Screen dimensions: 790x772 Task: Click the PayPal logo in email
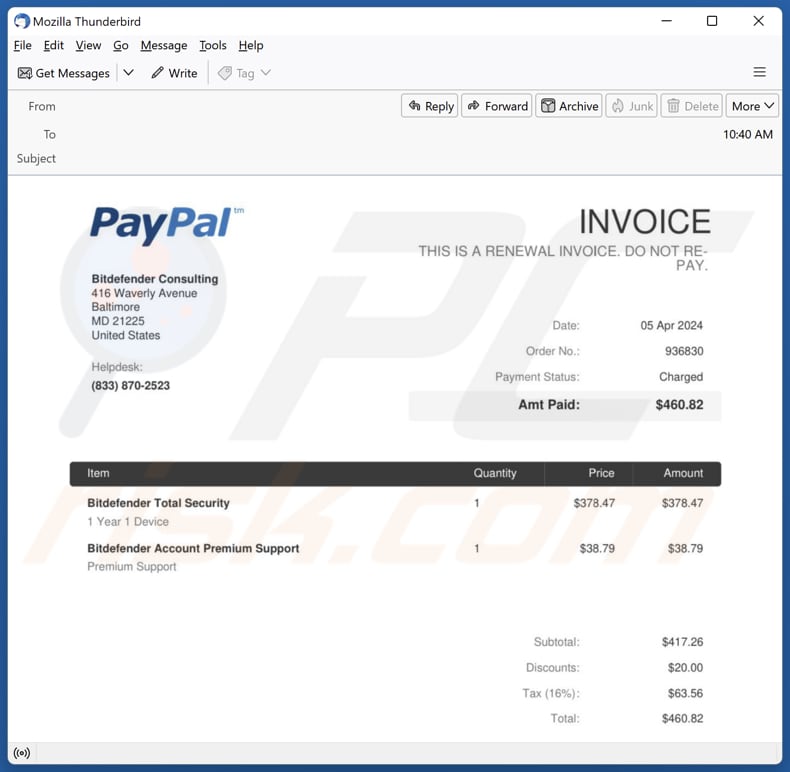pyautogui.click(x=166, y=225)
